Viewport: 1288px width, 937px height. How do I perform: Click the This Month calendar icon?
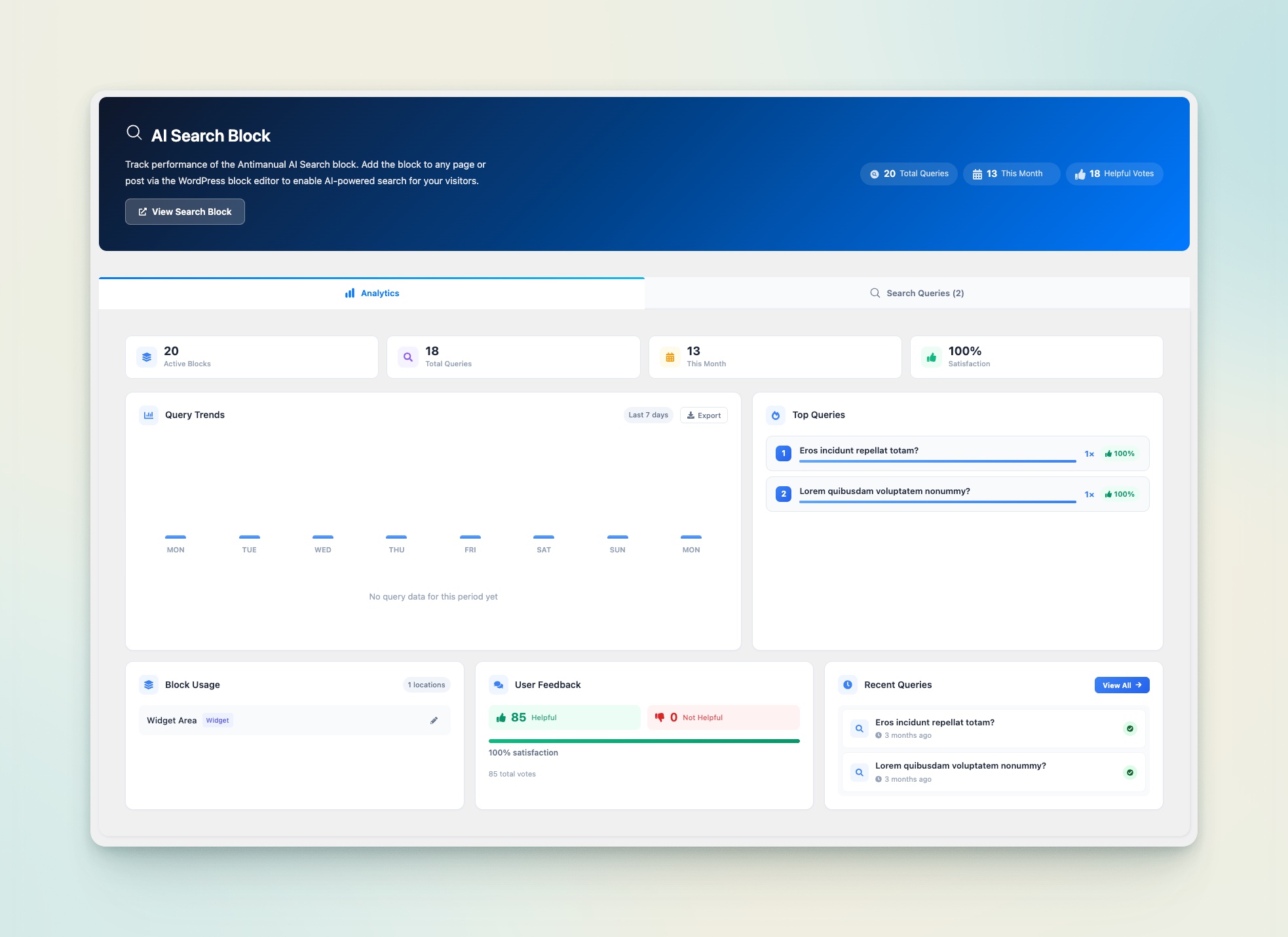click(669, 356)
